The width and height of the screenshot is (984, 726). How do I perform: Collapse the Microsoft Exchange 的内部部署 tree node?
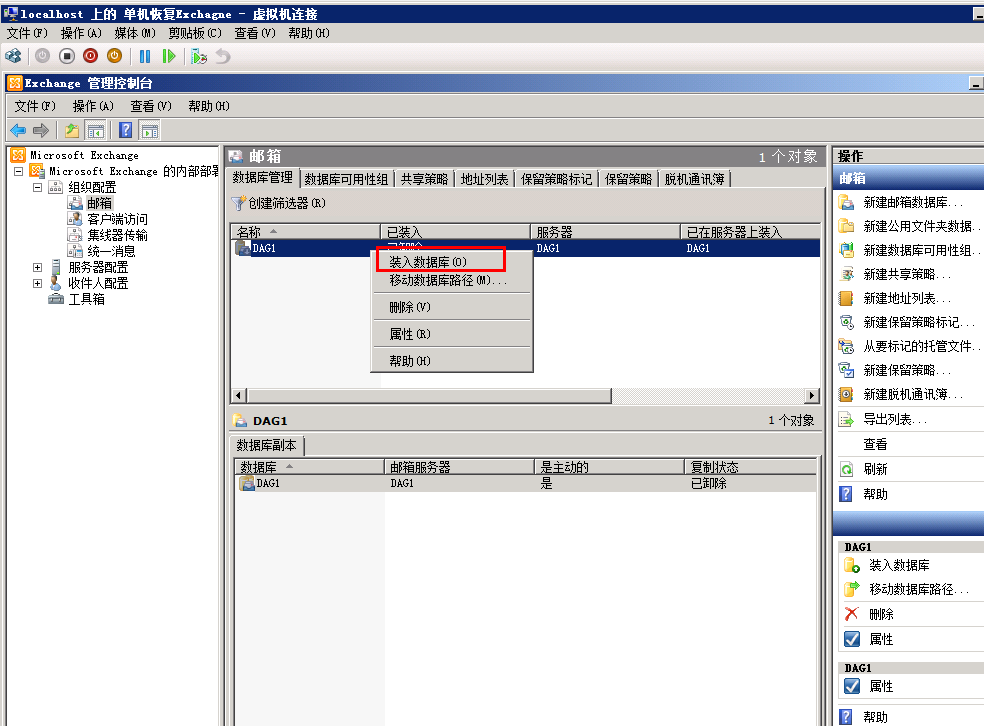coord(19,171)
